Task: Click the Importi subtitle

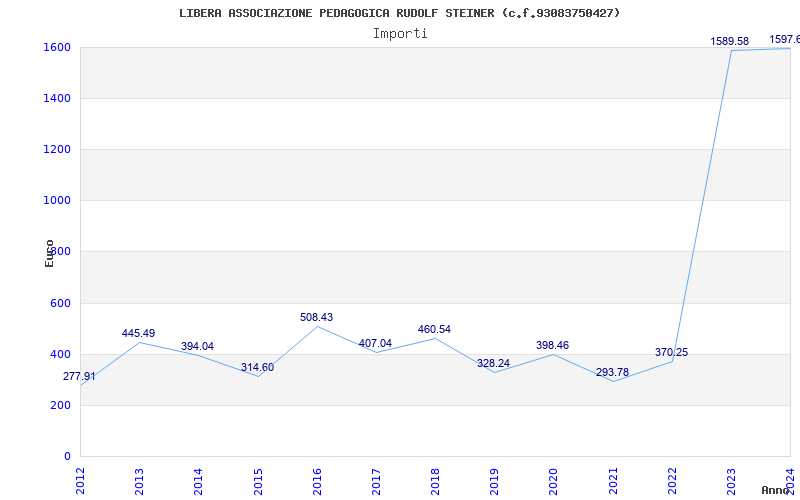Action: click(400, 33)
